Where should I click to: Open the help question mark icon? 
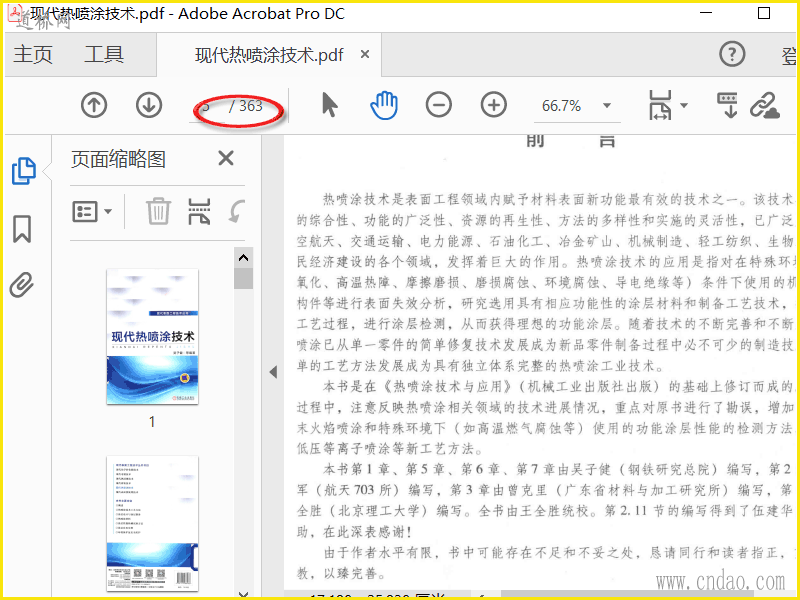click(732, 54)
